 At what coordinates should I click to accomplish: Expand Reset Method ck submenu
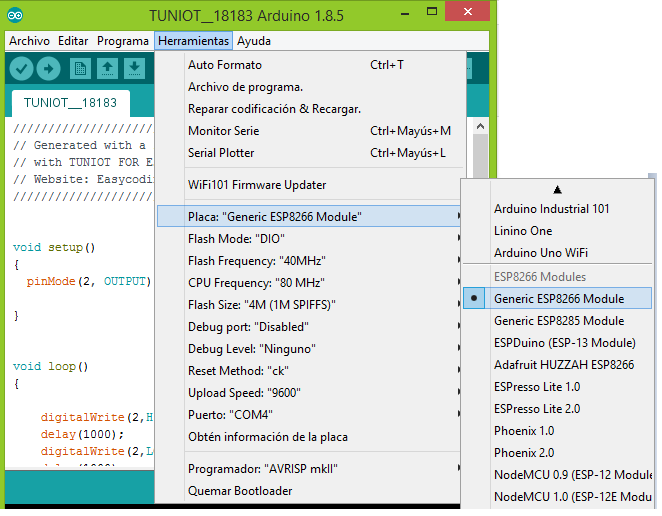309,371
